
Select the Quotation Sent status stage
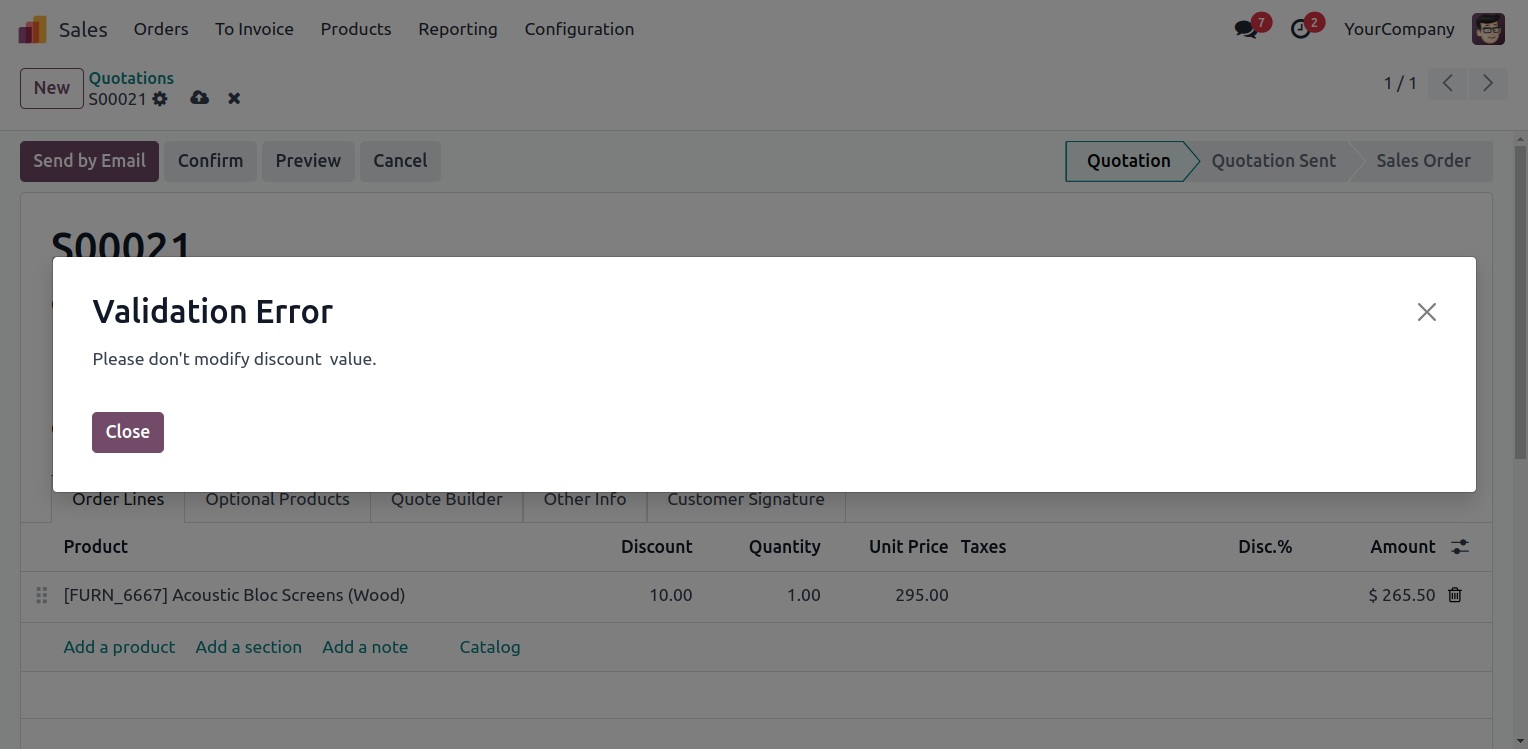coord(1273,161)
